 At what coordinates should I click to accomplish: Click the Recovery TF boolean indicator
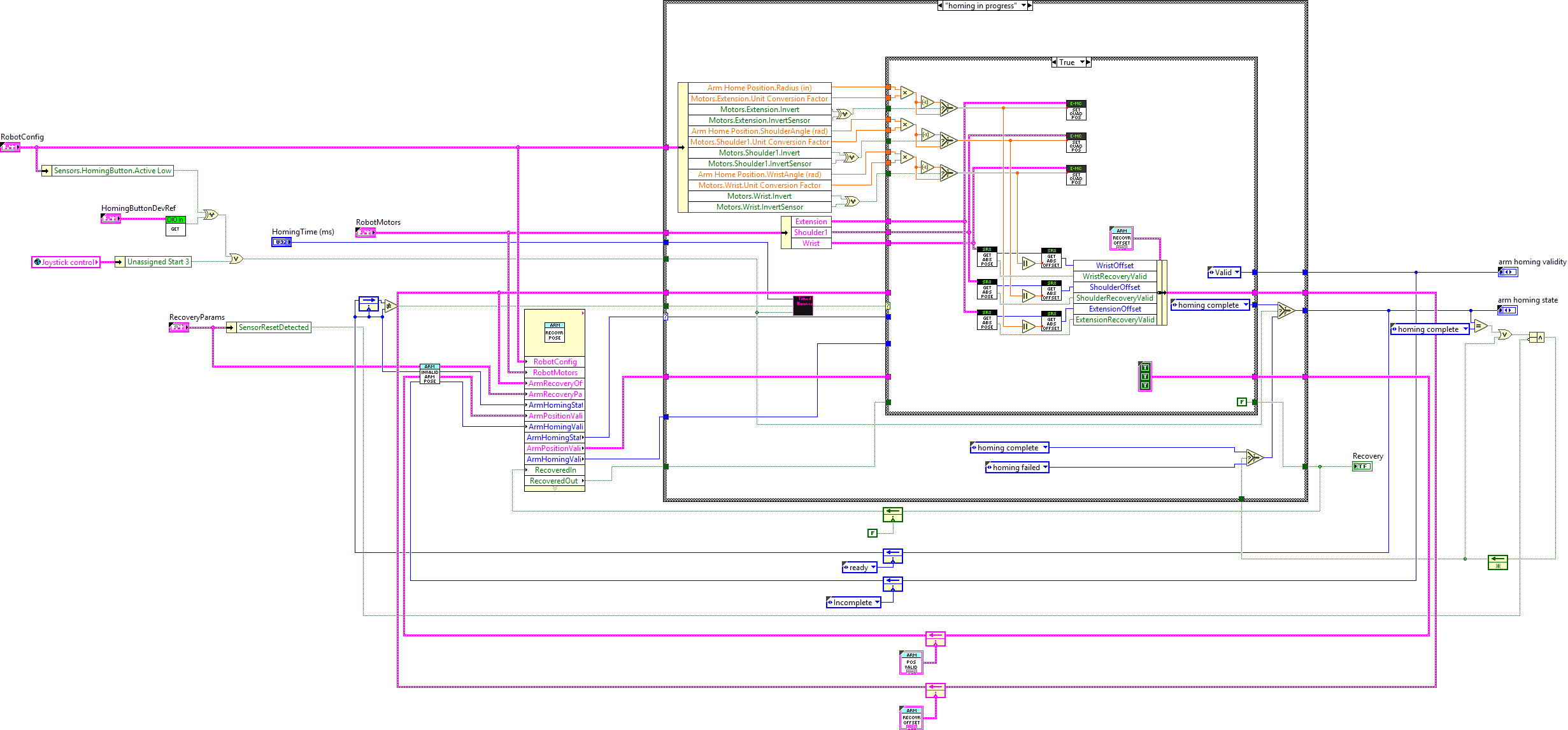click(1362, 466)
